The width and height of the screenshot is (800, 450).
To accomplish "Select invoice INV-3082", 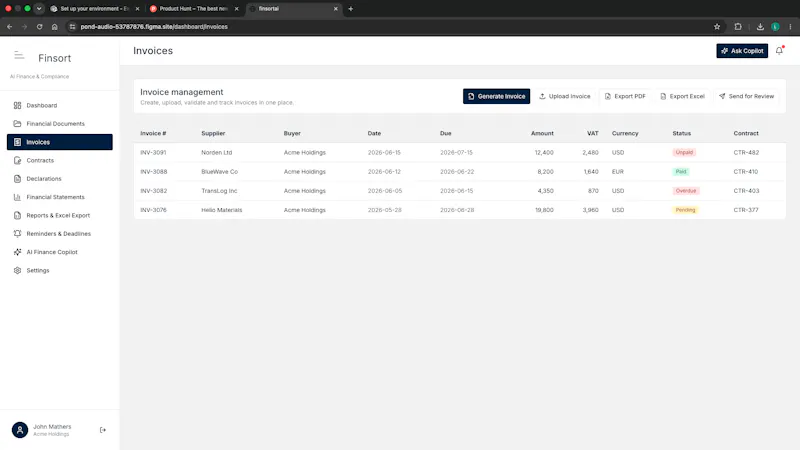I will coord(154,191).
